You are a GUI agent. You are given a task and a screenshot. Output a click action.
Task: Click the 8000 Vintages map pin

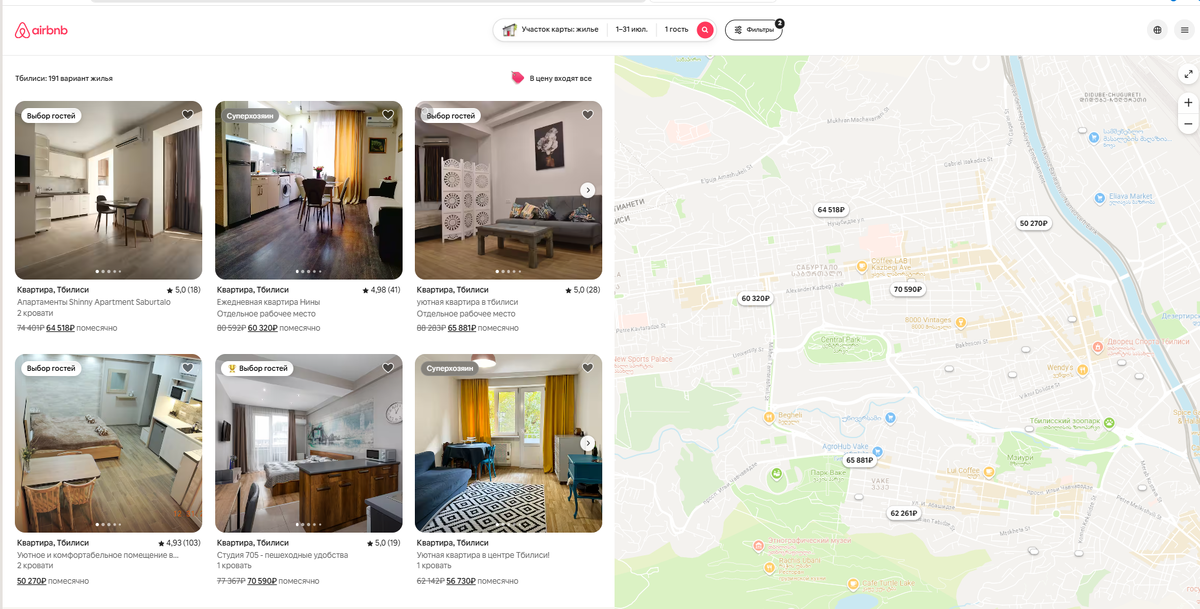[960, 322]
